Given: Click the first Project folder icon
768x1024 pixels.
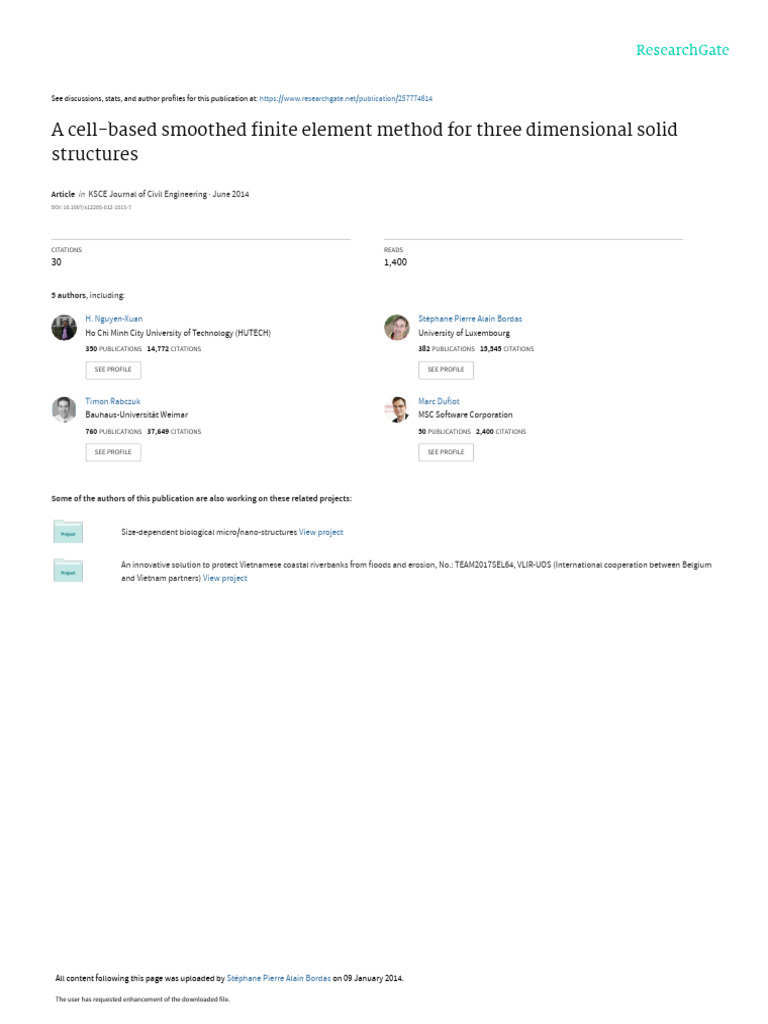Looking at the screenshot, I should [68, 531].
